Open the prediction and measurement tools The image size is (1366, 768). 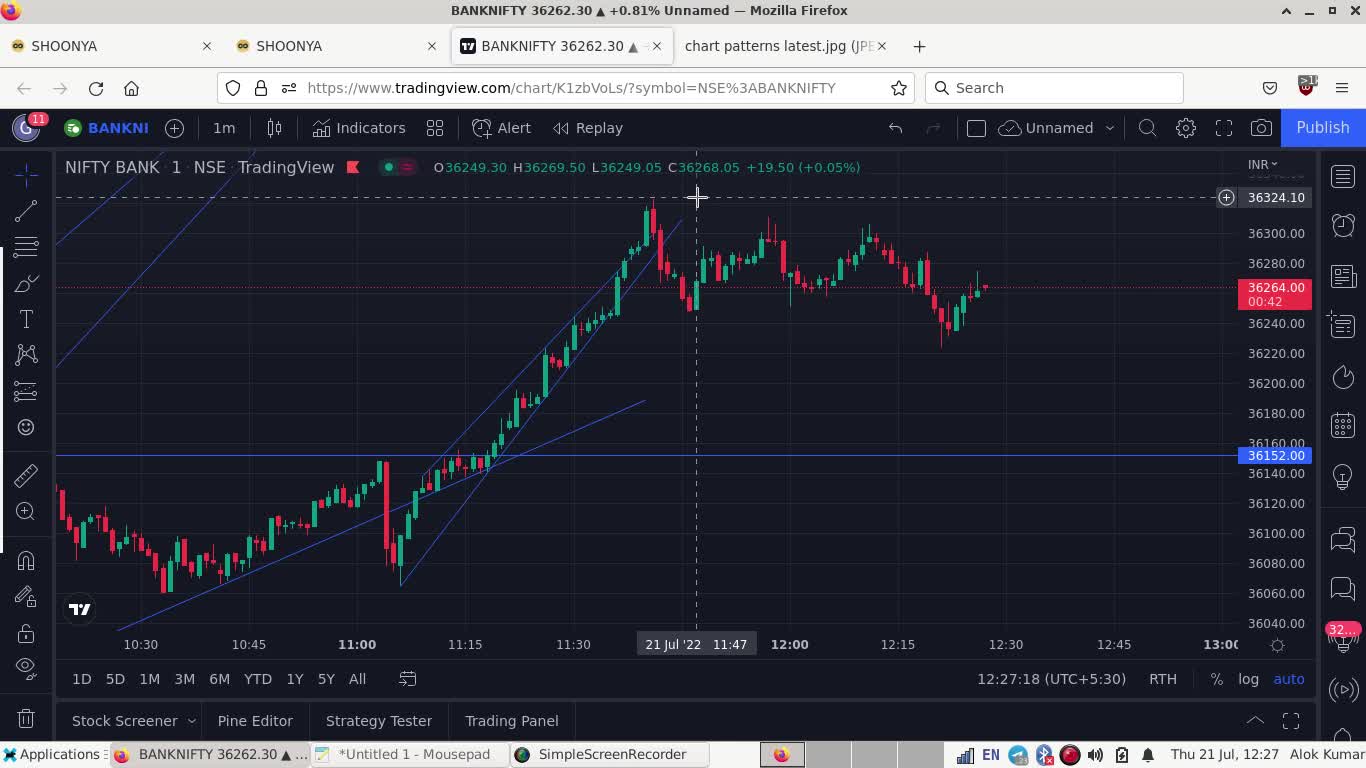point(26,391)
